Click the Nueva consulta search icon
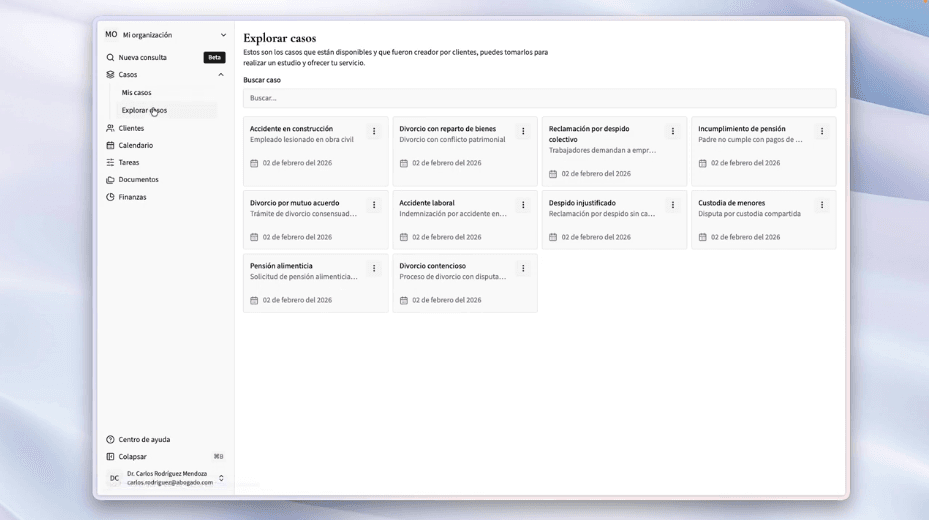The width and height of the screenshot is (929, 520). point(110,58)
